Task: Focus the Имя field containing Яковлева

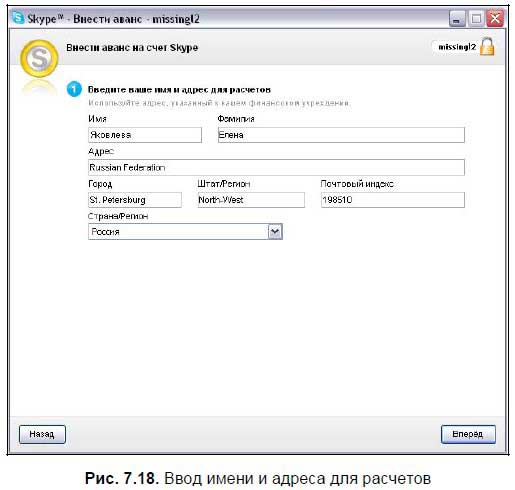Action: point(145,135)
